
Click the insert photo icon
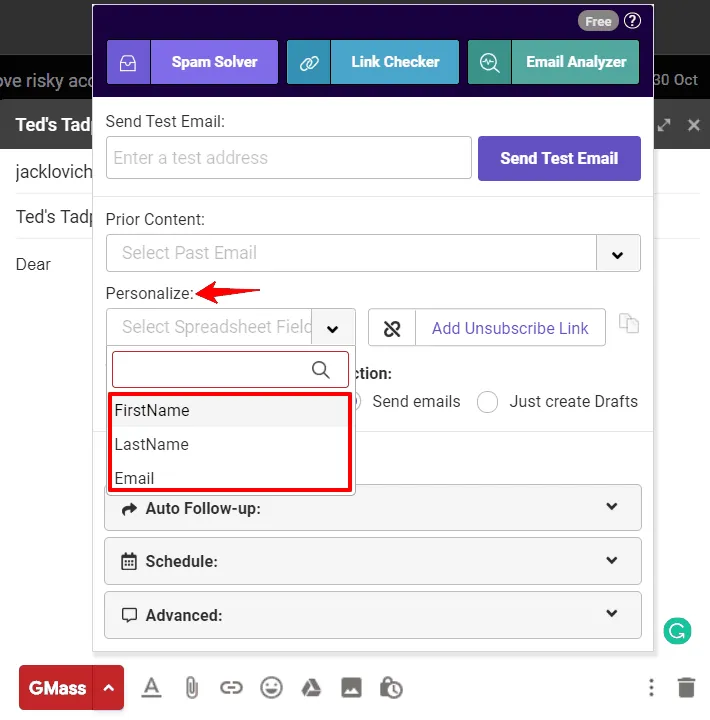(351, 688)
